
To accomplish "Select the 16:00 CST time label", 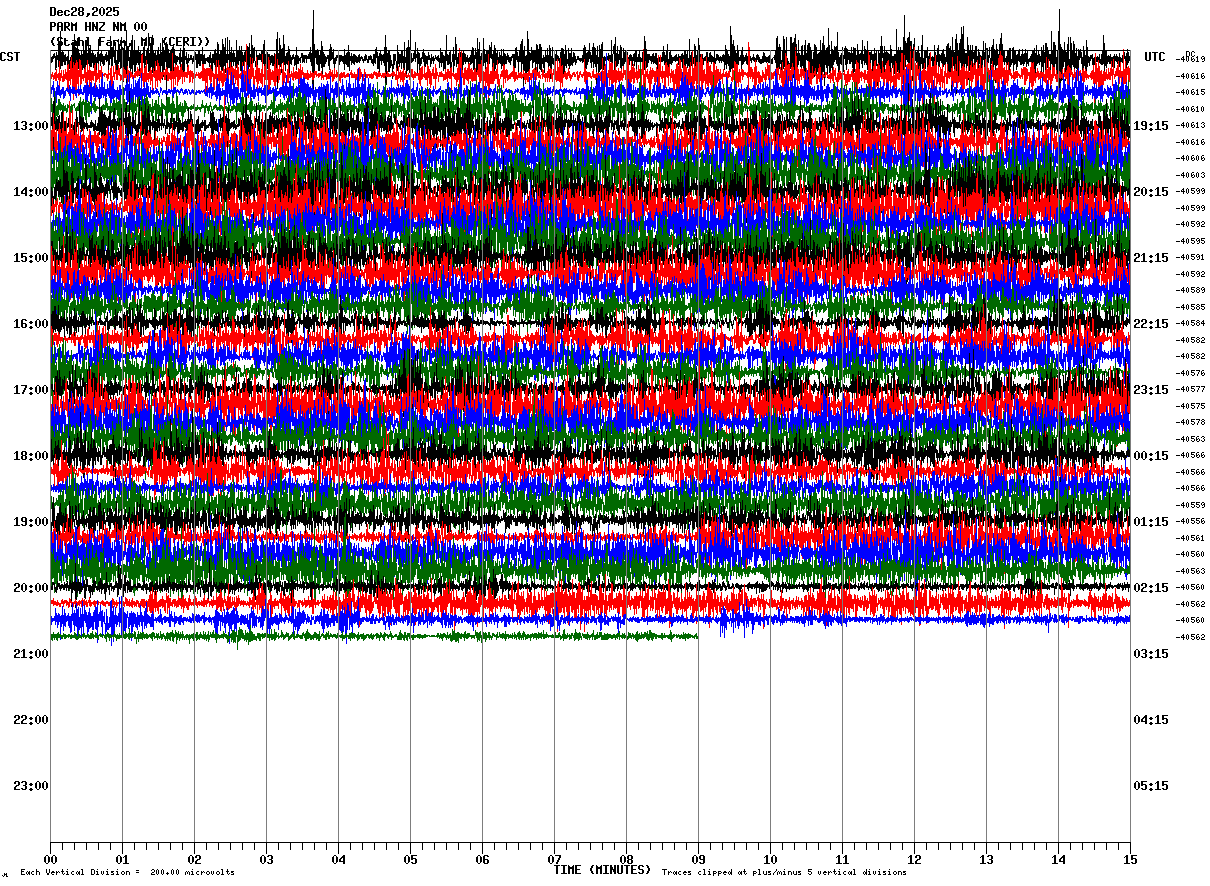I will pyautogui.click(x=31, y=324).
